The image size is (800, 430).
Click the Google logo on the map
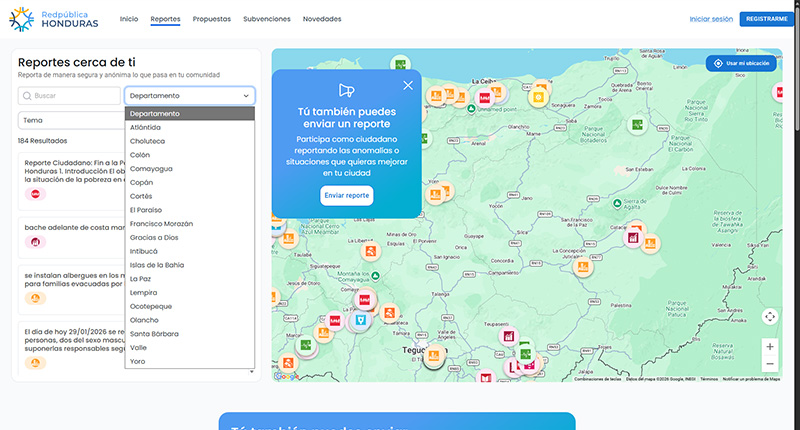pyautogui.click(x=285, y=376)
